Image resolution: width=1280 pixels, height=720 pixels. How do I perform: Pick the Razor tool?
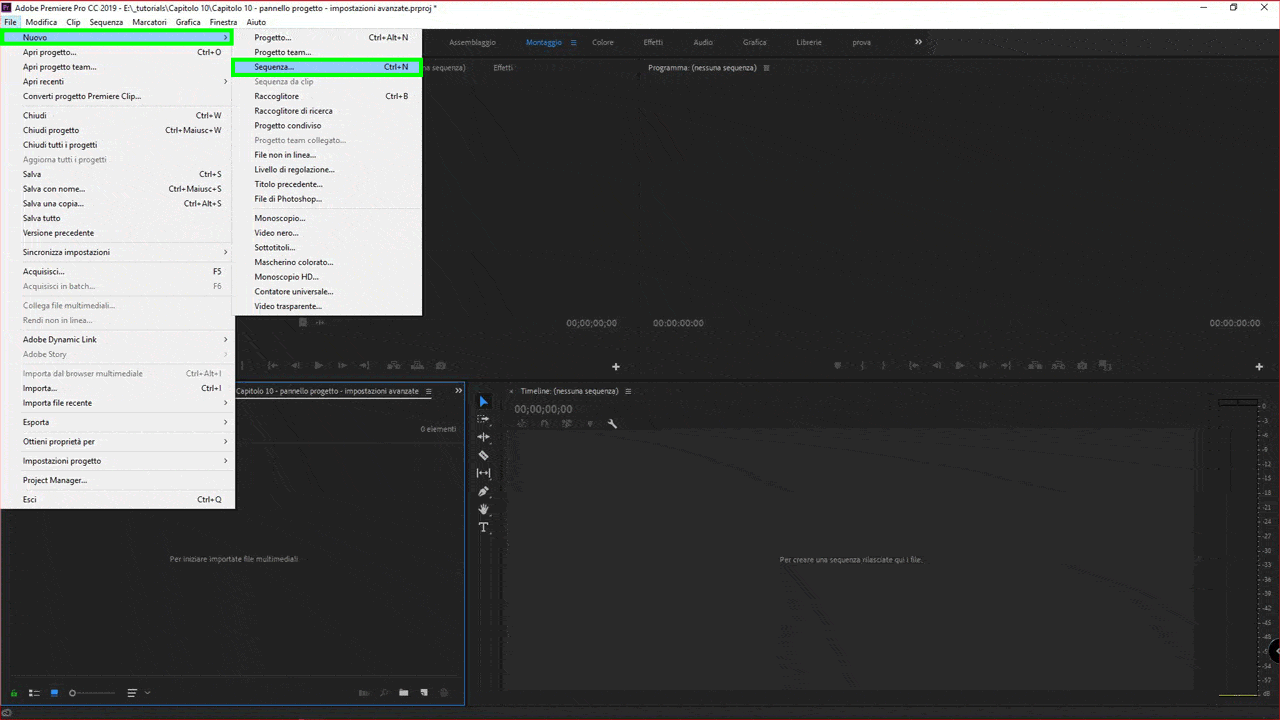click(x=483, y=455)
